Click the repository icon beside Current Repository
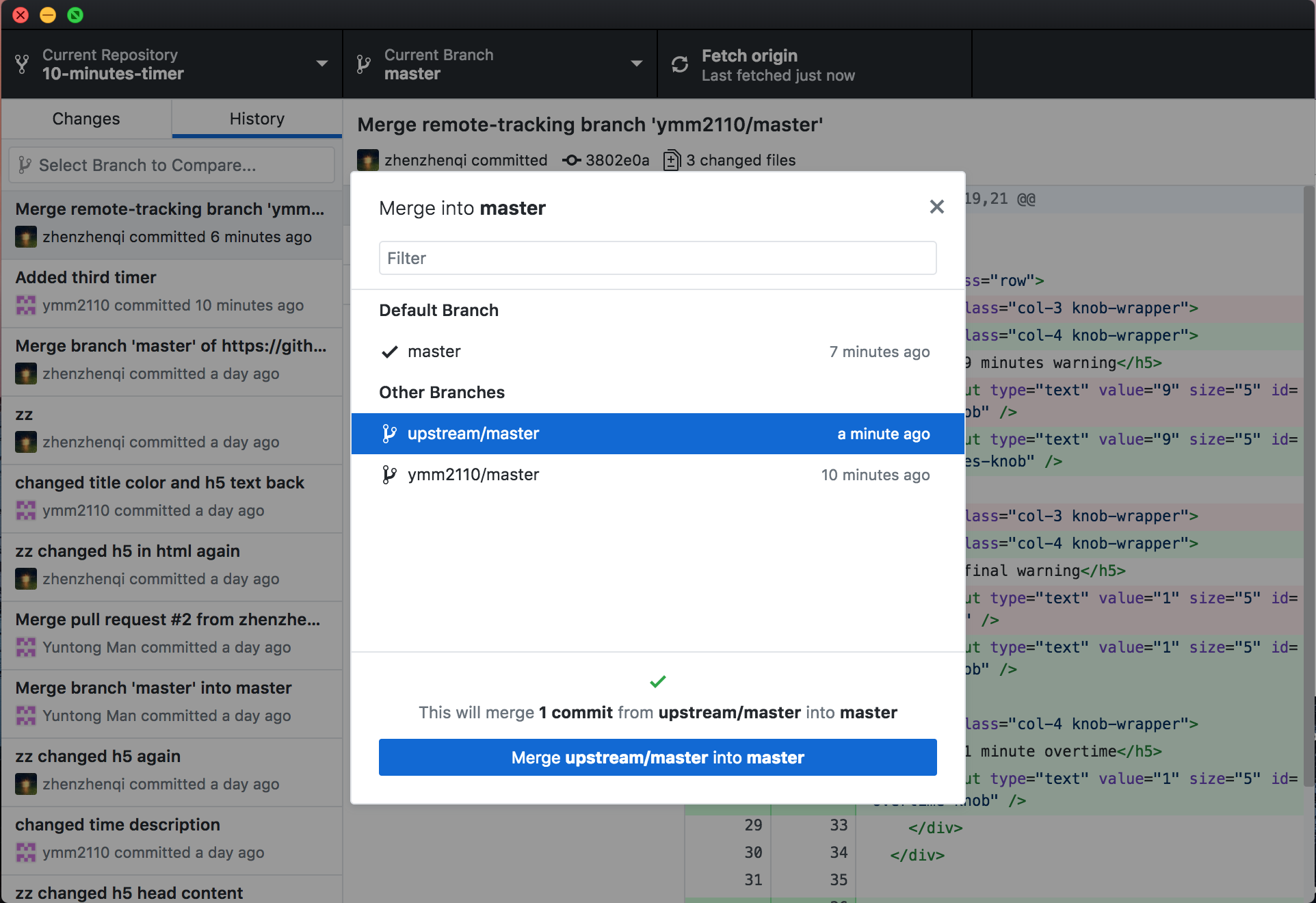 (22, 64)
